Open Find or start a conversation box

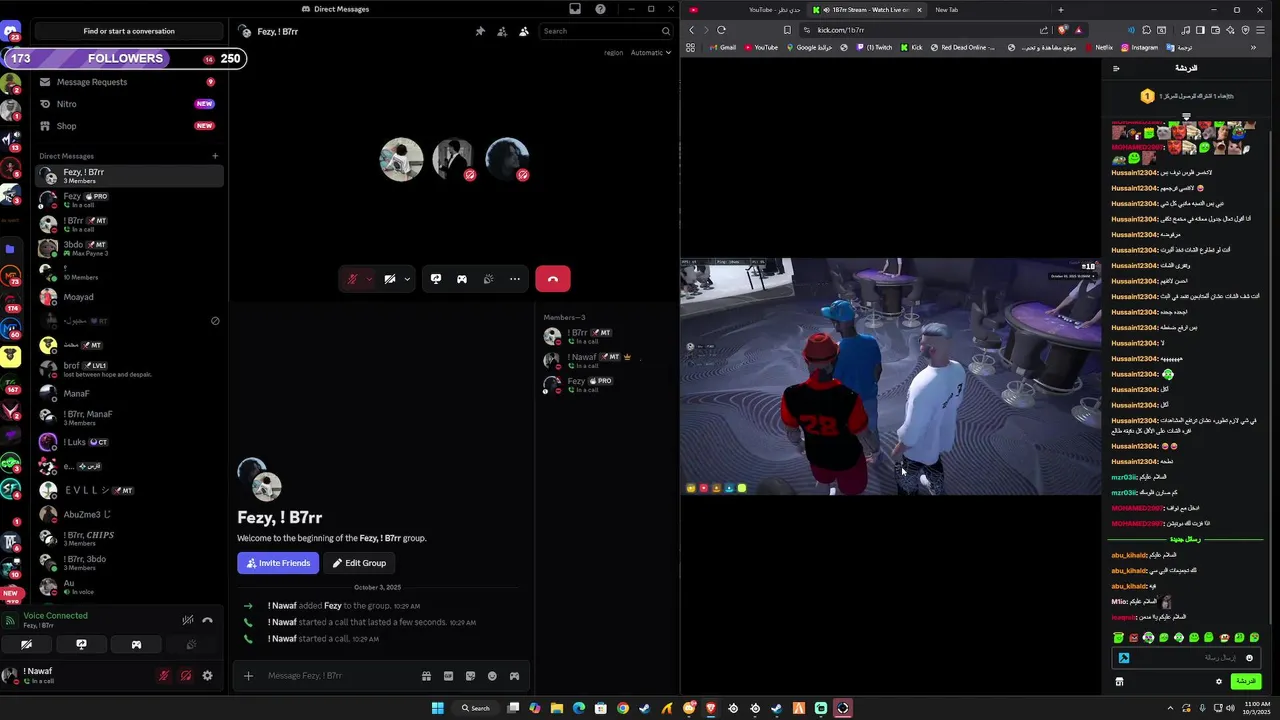(x=128, y=31)
